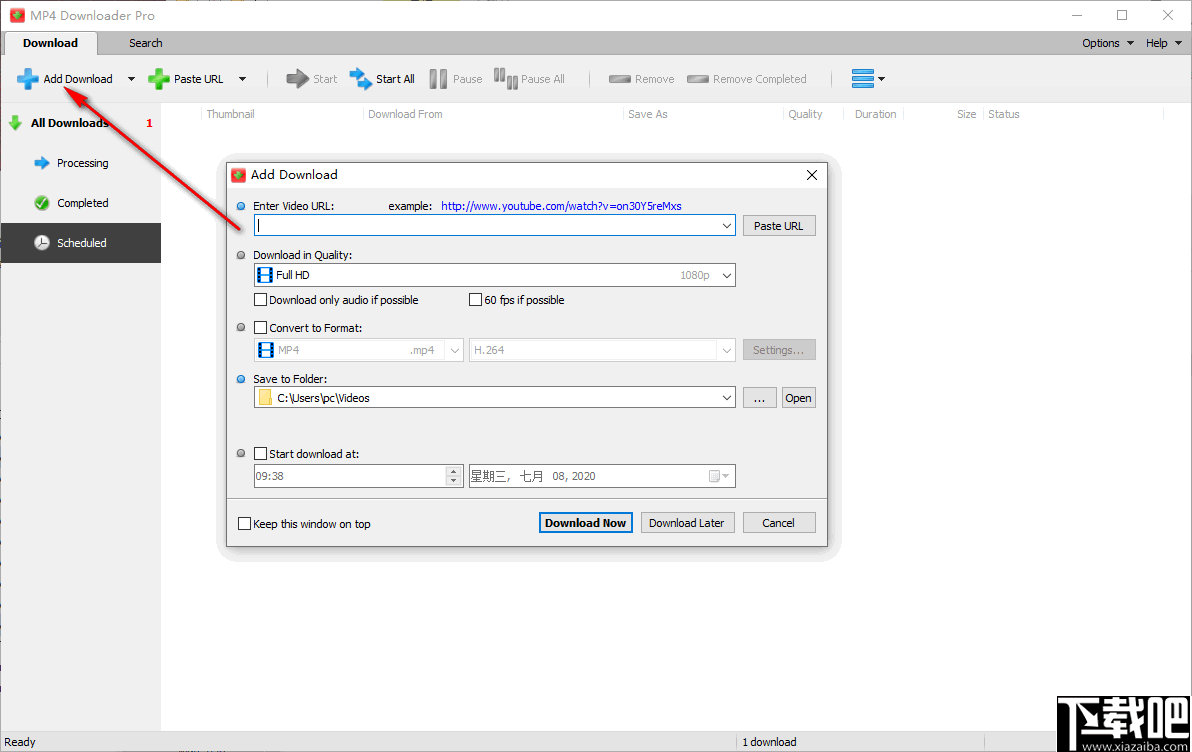Click the Thumbnail column header
Viewport: 1192px width, 752px height.
click(x=230, y=114)
